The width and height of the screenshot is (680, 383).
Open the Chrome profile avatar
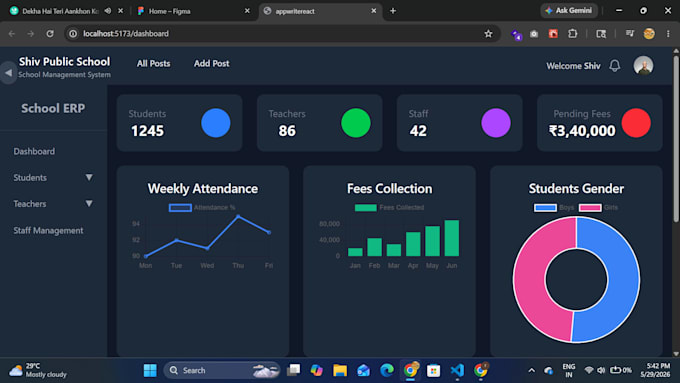pyautogui.click(x=649, y=33)
